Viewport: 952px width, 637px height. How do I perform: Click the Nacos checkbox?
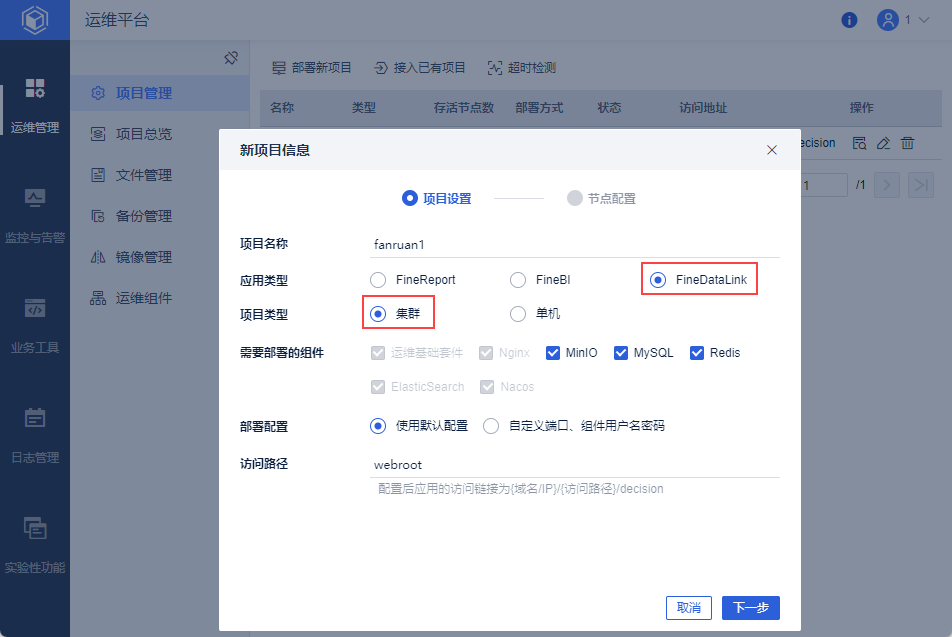pyautogui.click(x=487, y=387)
